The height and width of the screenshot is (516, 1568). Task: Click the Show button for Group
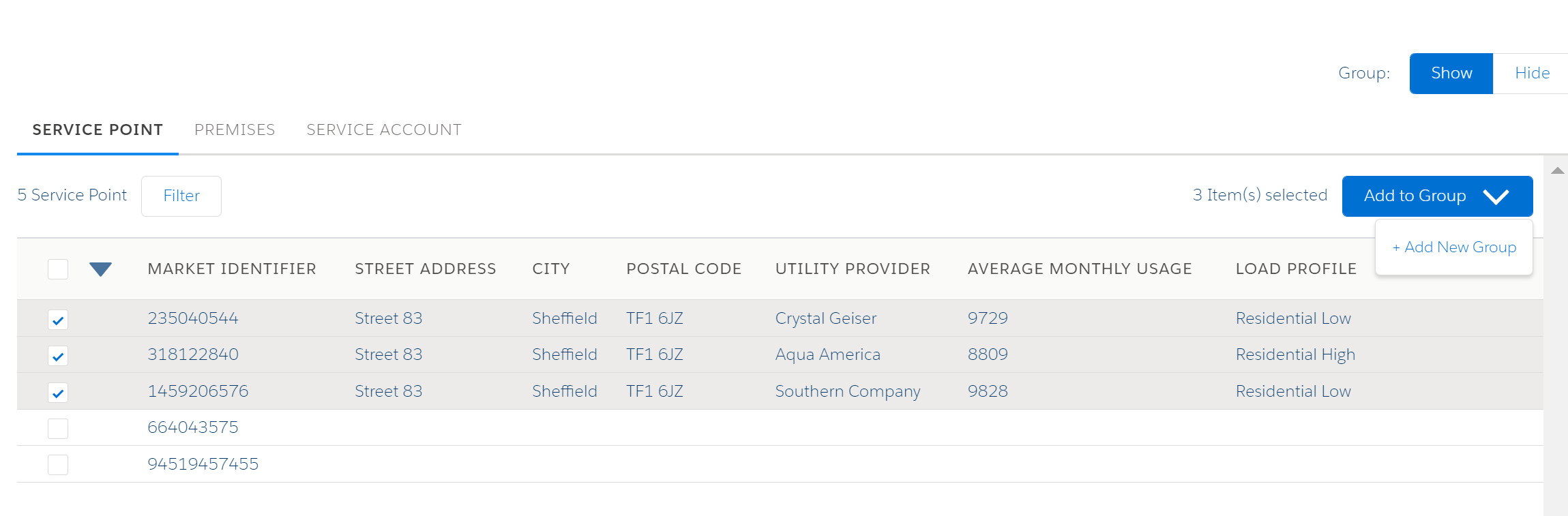[1451, 73]
